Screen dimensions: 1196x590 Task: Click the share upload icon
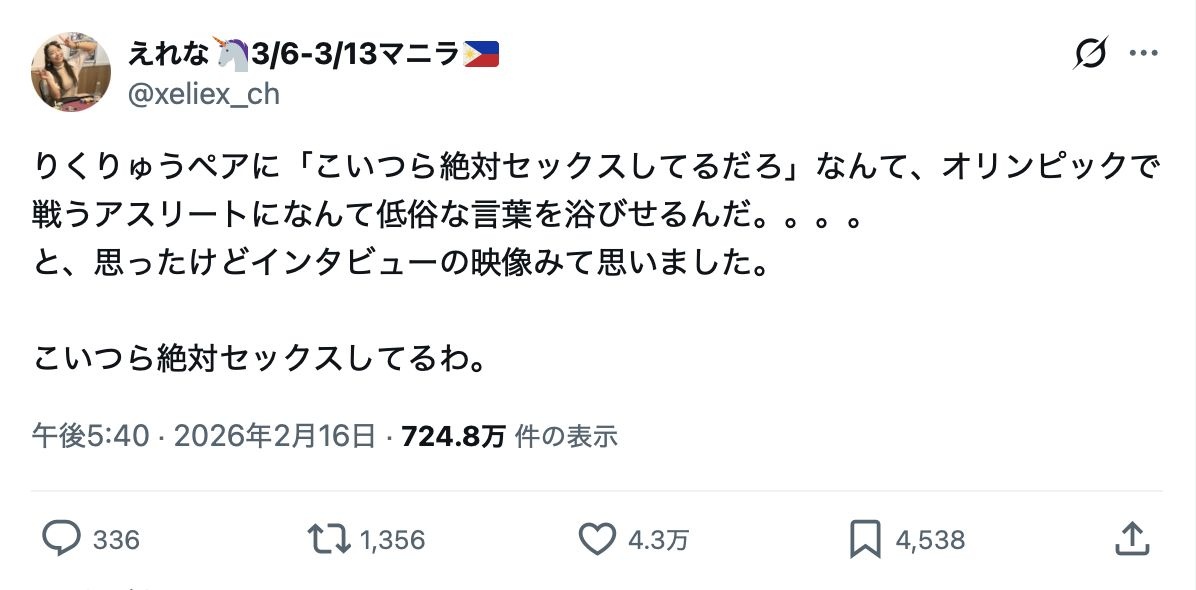(x=1131, y=540)
